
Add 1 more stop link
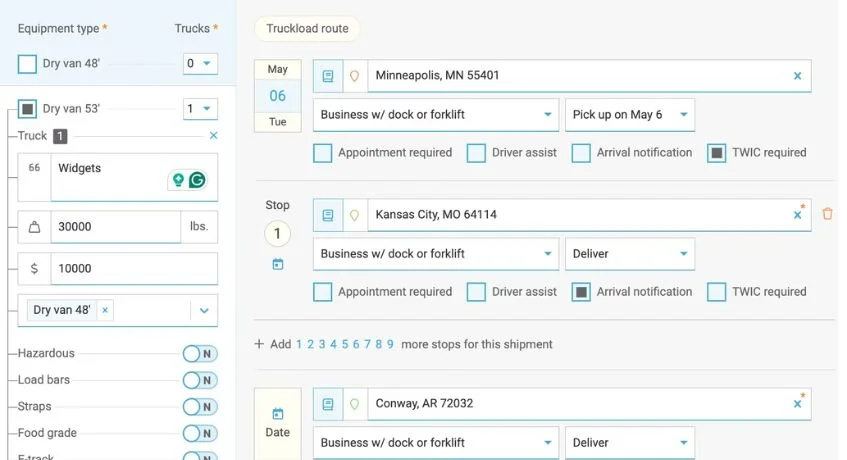coord(299,344)
